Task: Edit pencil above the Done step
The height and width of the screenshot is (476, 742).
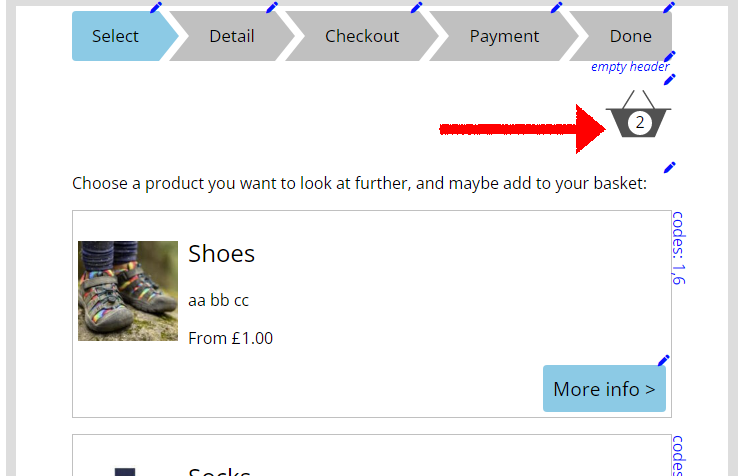Action: point(669,8)
